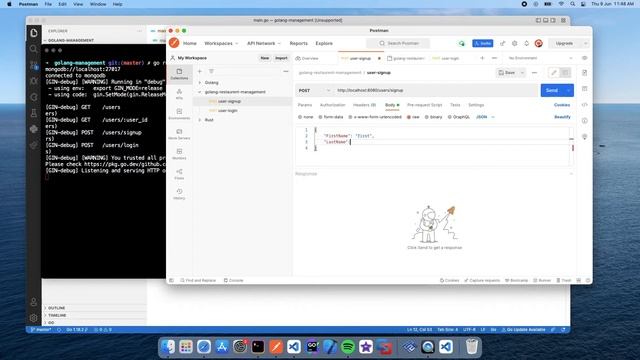Open the Workspaces dropdown
Screen dimensions: 640x360
tap(221, 43)
